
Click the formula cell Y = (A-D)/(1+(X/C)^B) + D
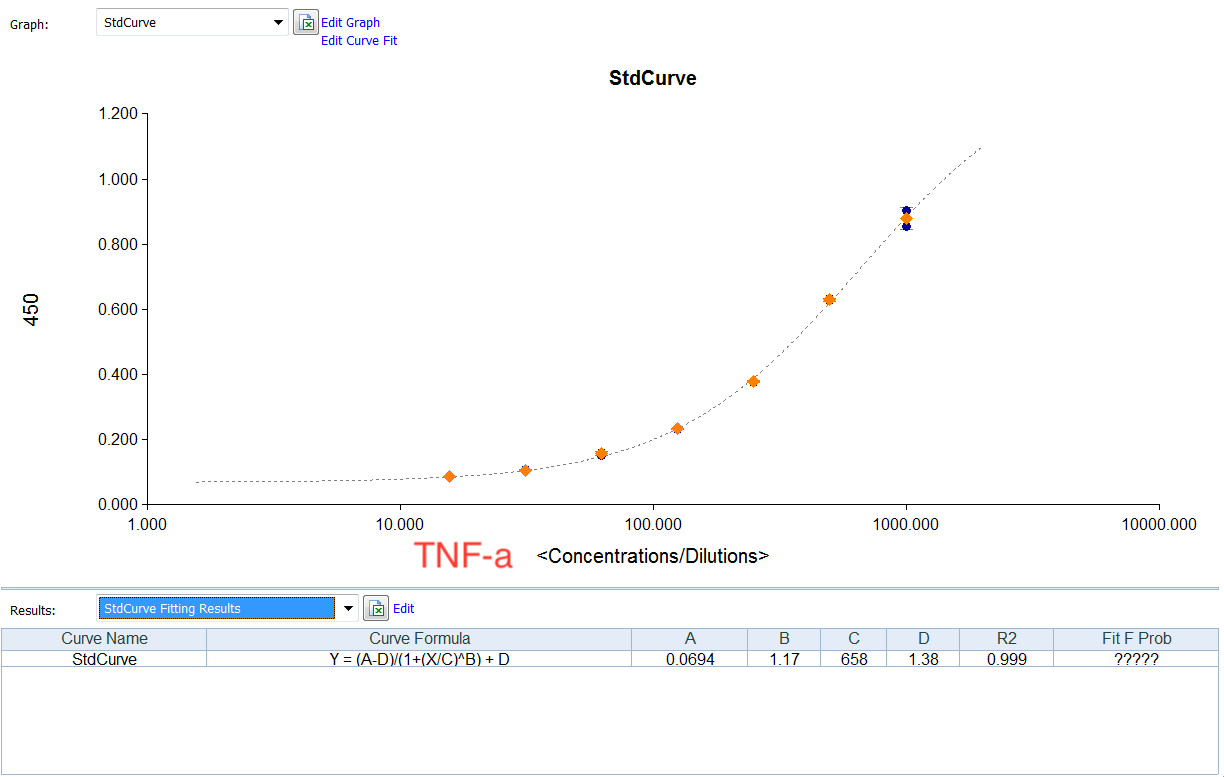pos(419,660)
